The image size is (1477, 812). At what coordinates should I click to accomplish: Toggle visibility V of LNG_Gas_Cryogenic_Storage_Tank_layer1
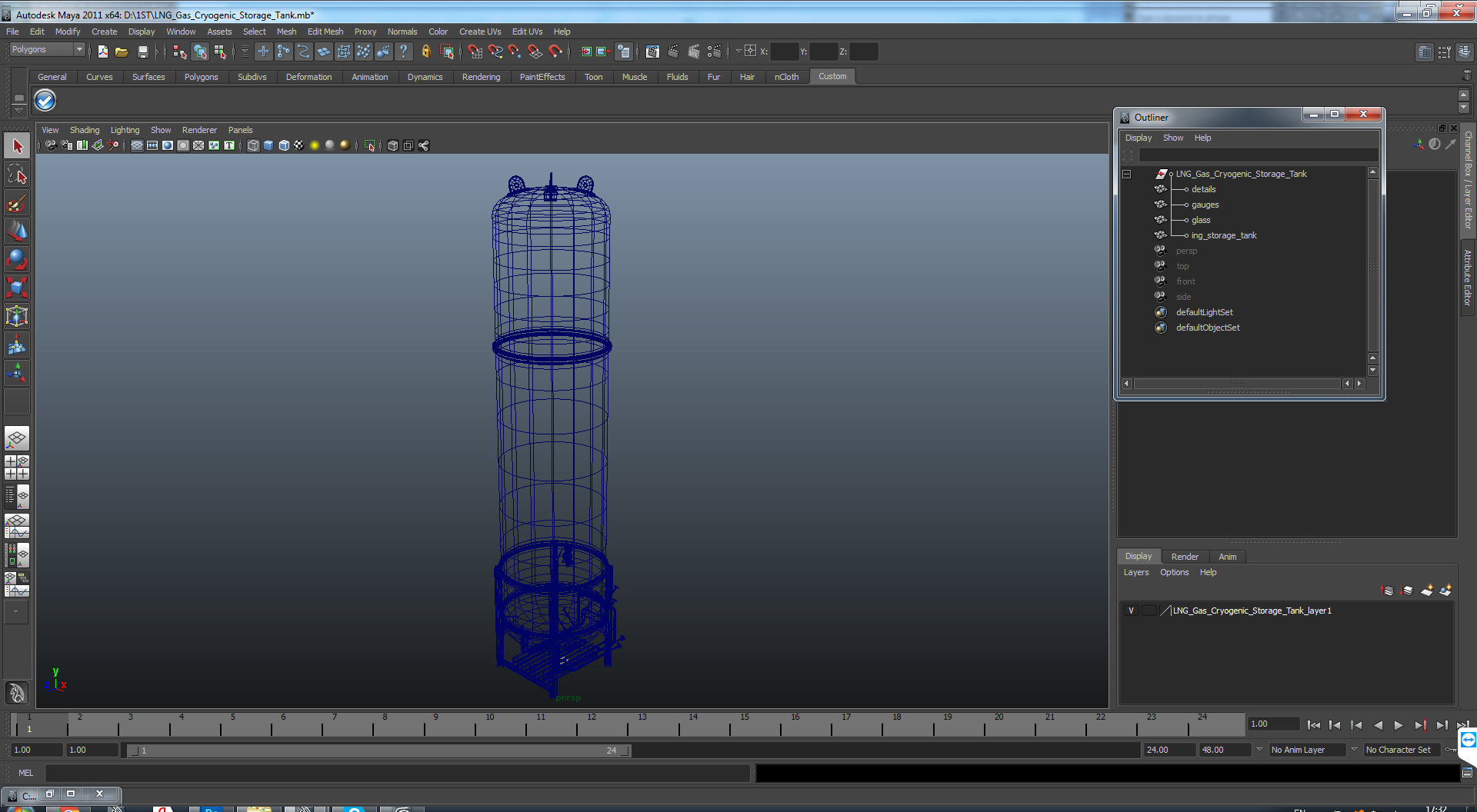[1131, 611]
